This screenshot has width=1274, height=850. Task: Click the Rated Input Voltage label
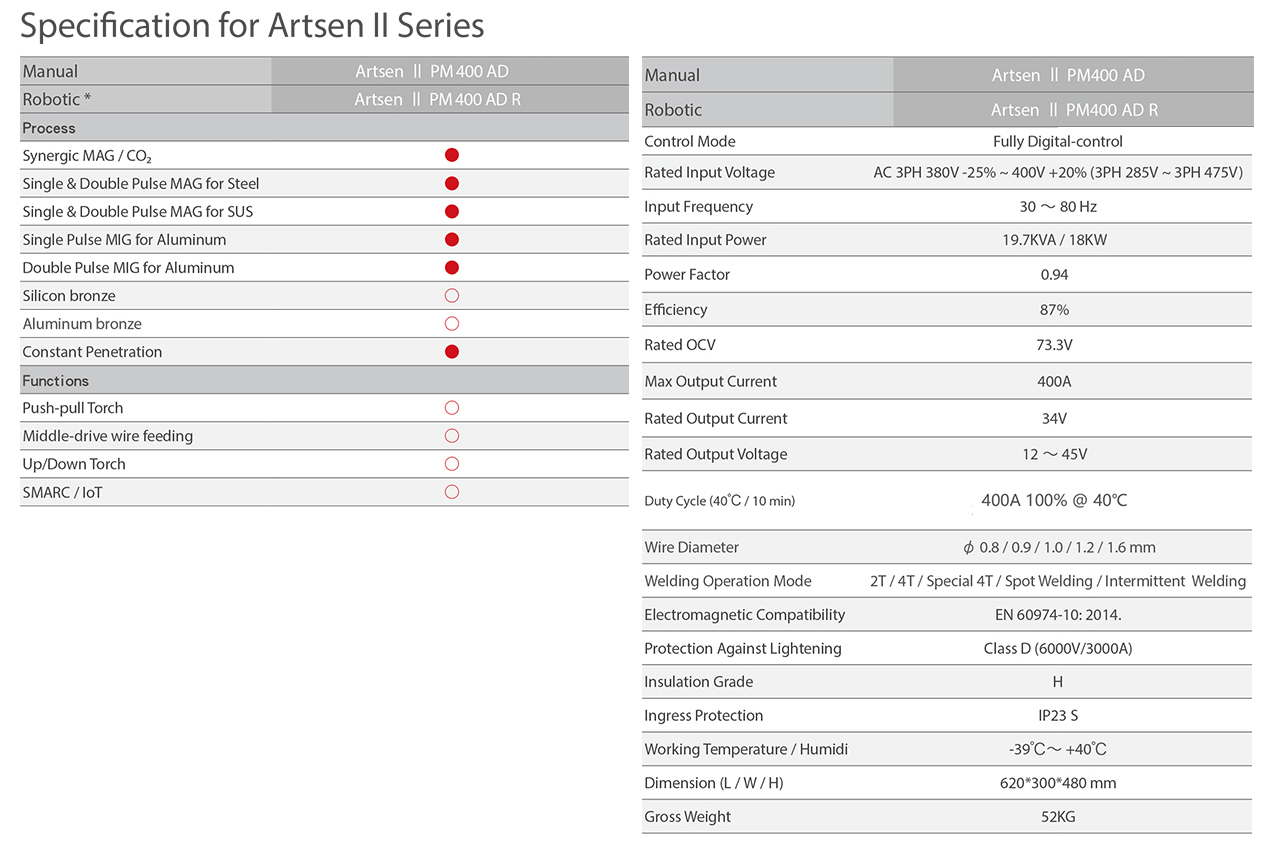[709, 172]
